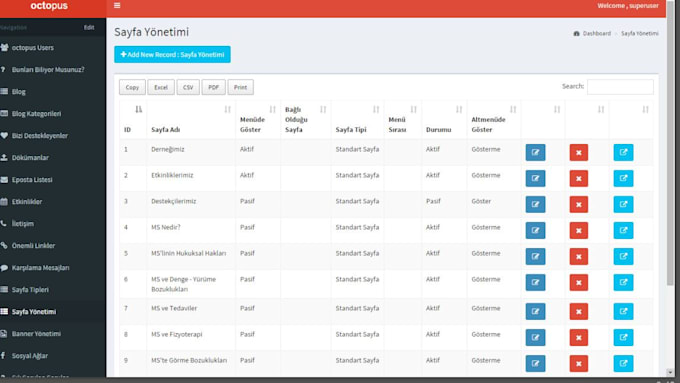
Task: Delete the Etkinliklerimiz row
Action: pos(579,178)
